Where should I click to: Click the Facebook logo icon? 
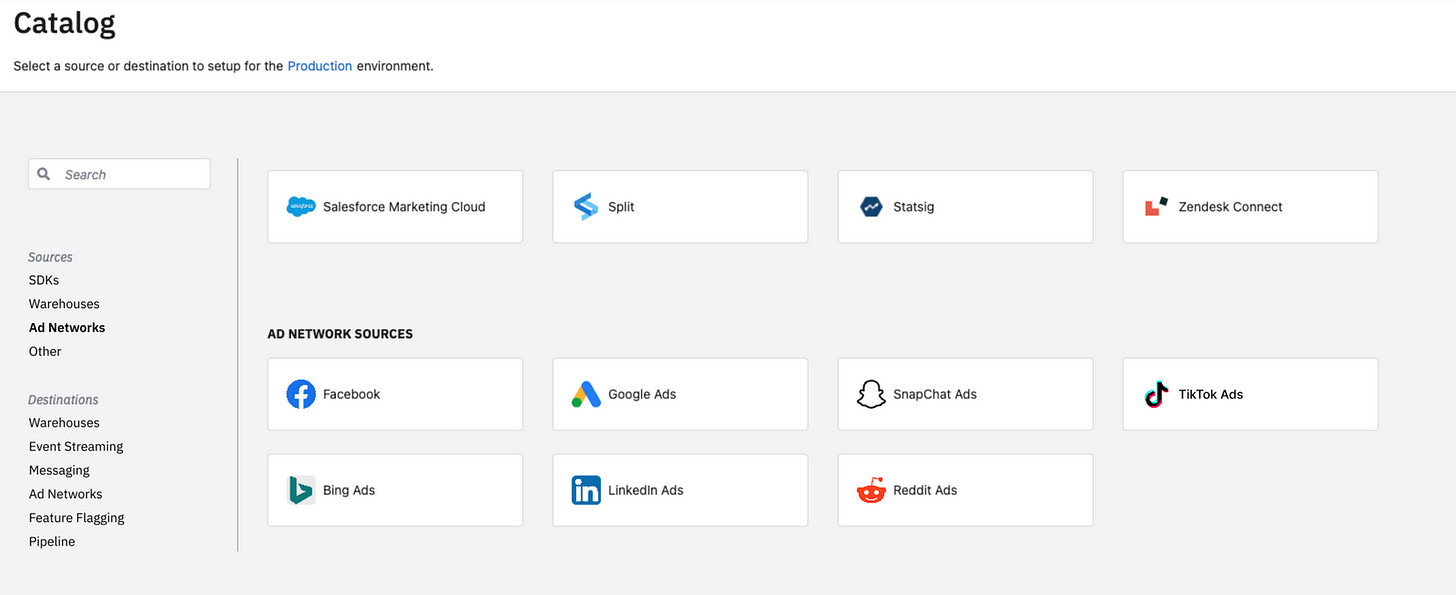point(301,394)
